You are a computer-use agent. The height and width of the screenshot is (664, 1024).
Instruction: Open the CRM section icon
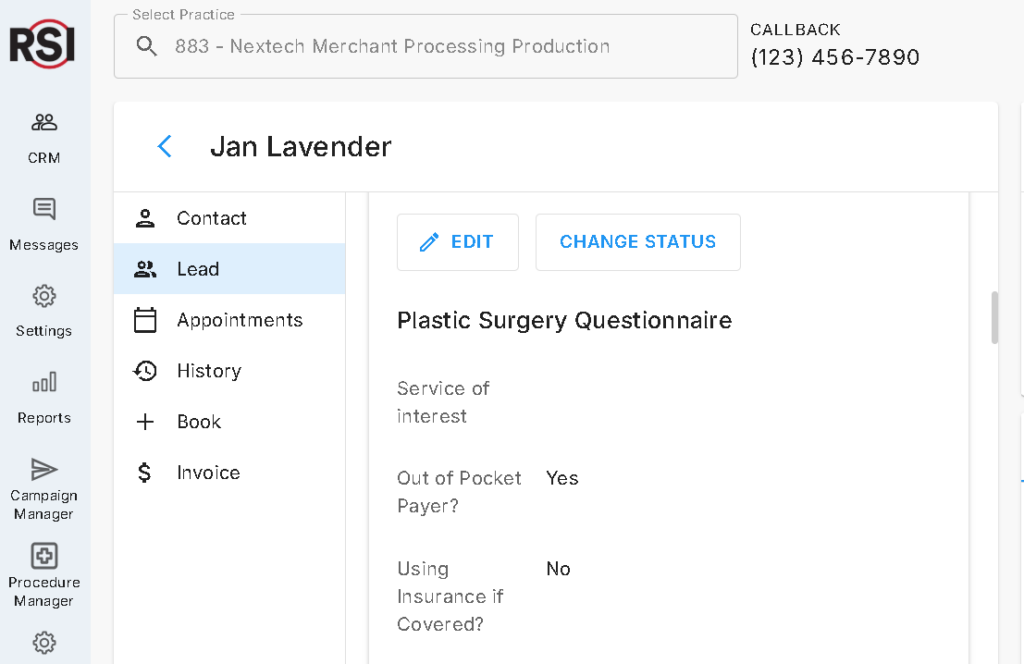tap(44, 122)
